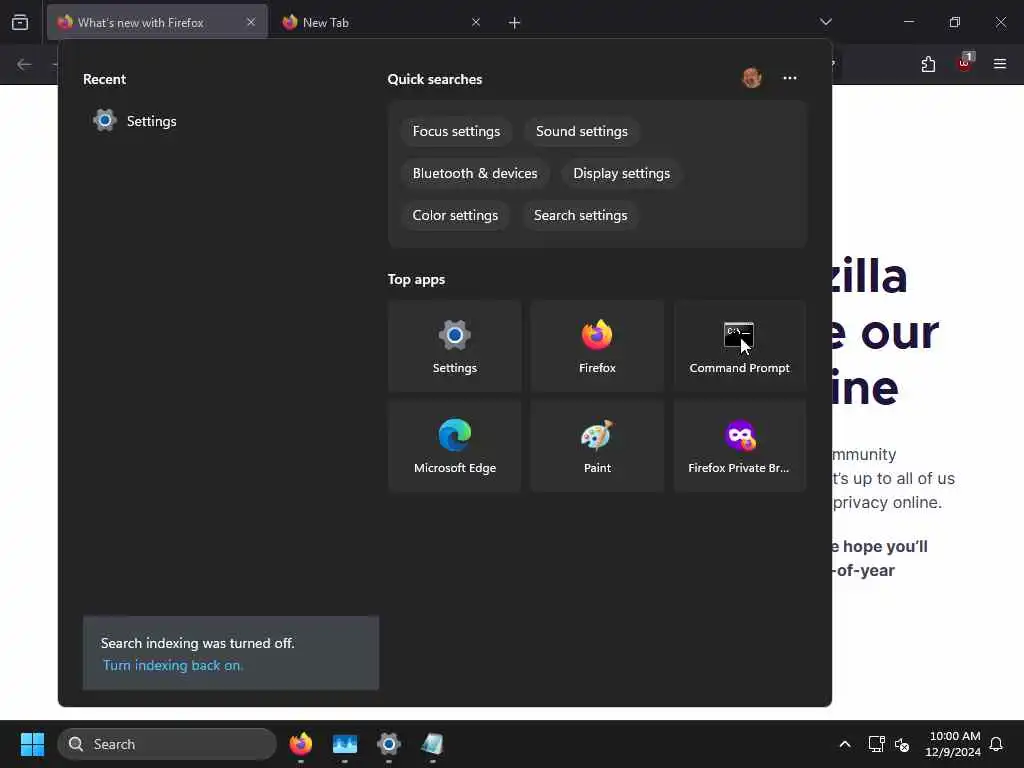
Task: Open Firefox from the taskbar
Action: (x=301, y=744)
